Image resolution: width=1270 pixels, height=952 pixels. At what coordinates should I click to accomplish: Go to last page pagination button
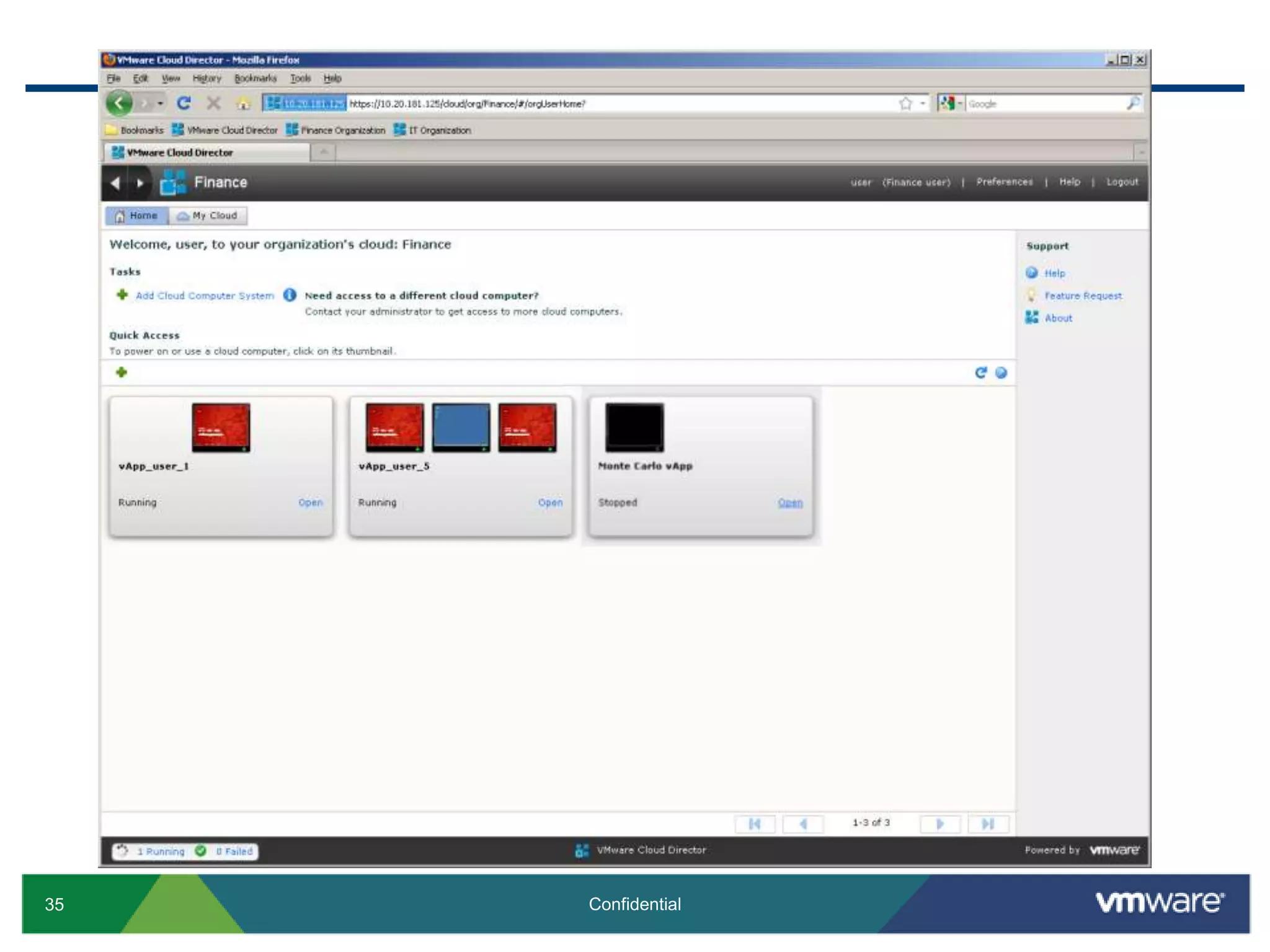point(988,824)
